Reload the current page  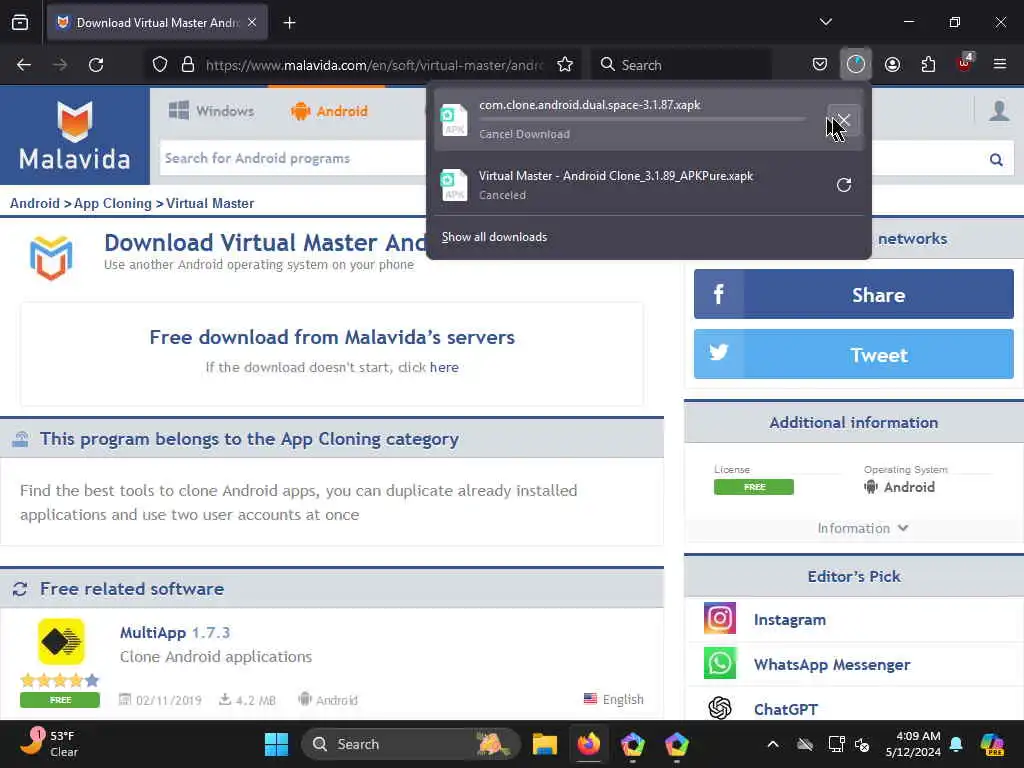(x=96, y=65)
